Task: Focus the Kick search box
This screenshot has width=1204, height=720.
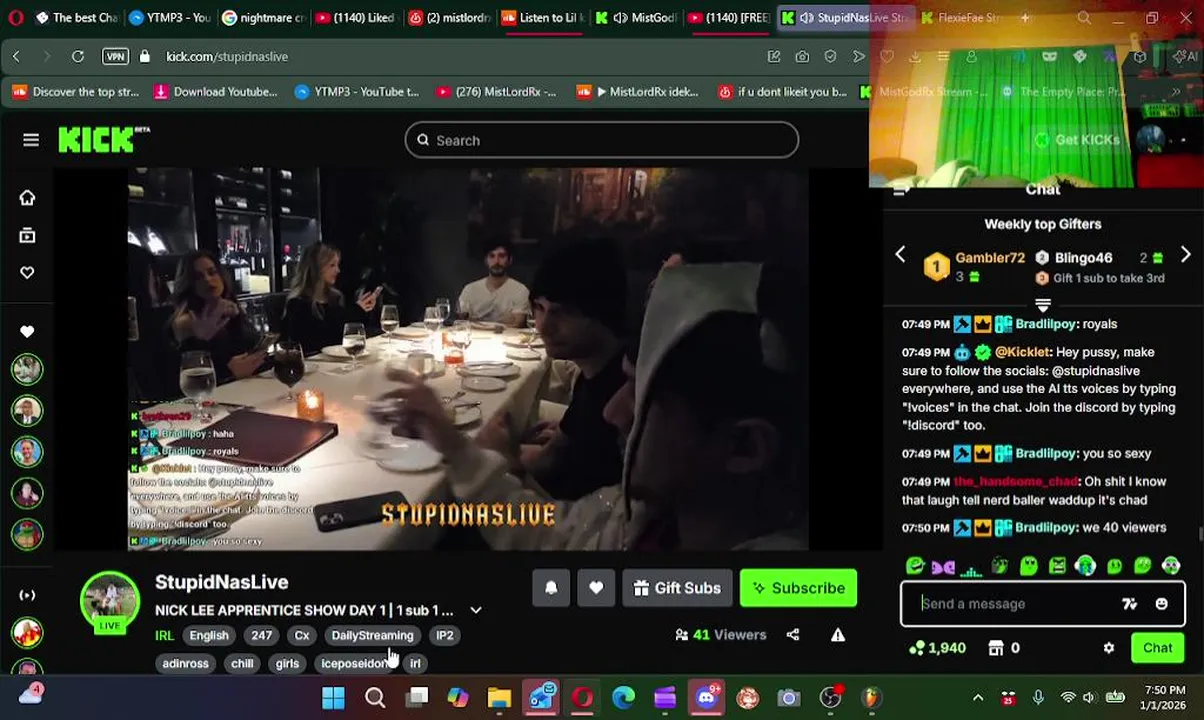Action: (601, 140)
